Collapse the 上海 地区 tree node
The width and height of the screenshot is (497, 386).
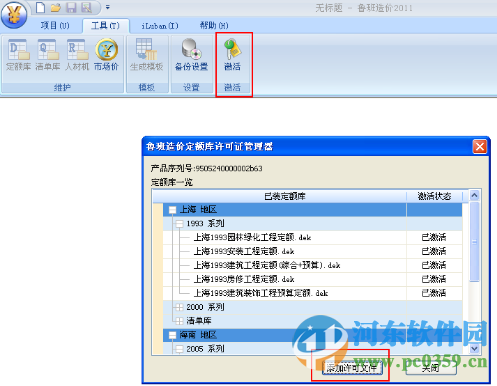point(172,210)
